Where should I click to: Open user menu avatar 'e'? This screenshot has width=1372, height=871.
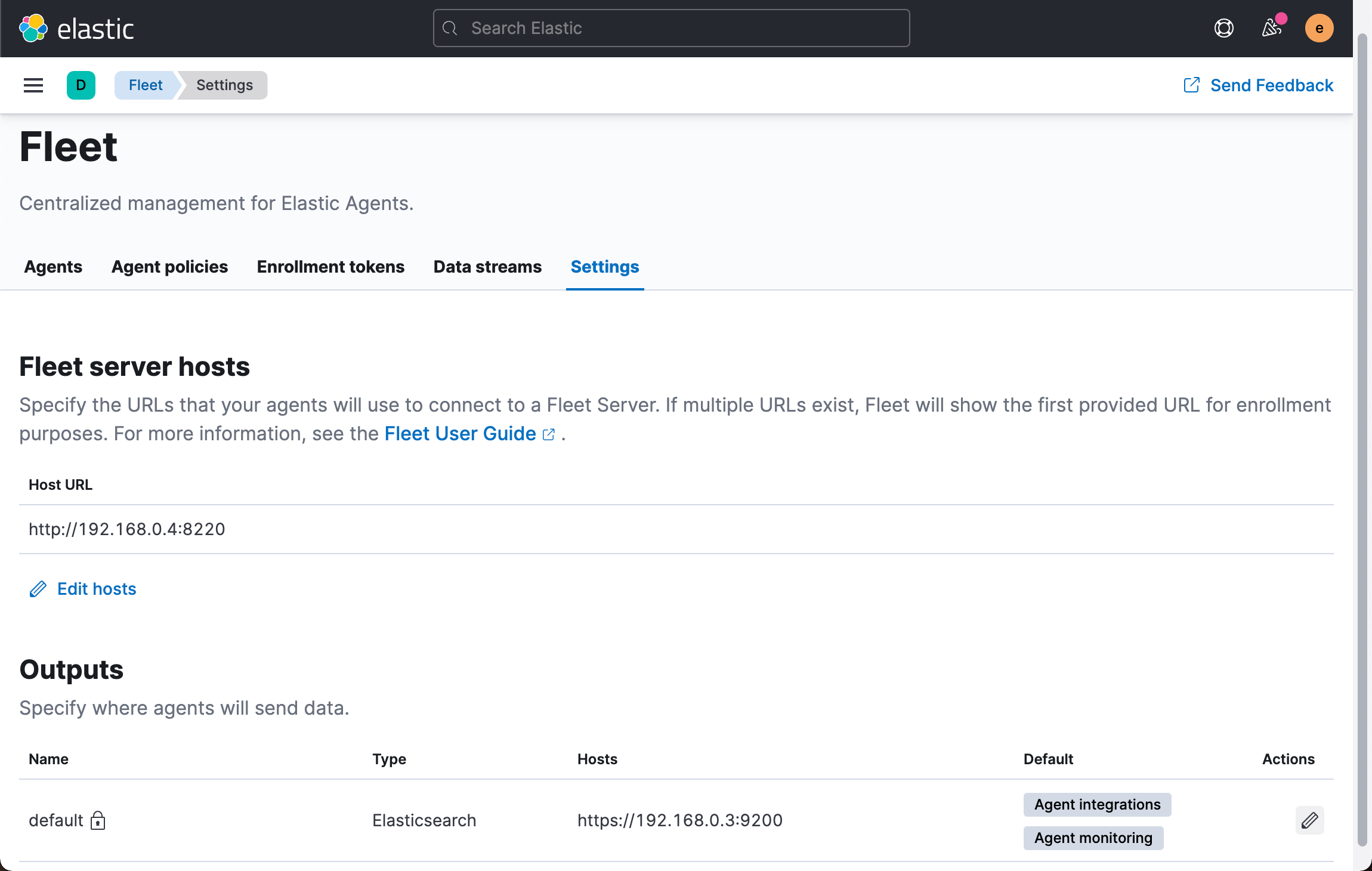[x=1319, y=28]
